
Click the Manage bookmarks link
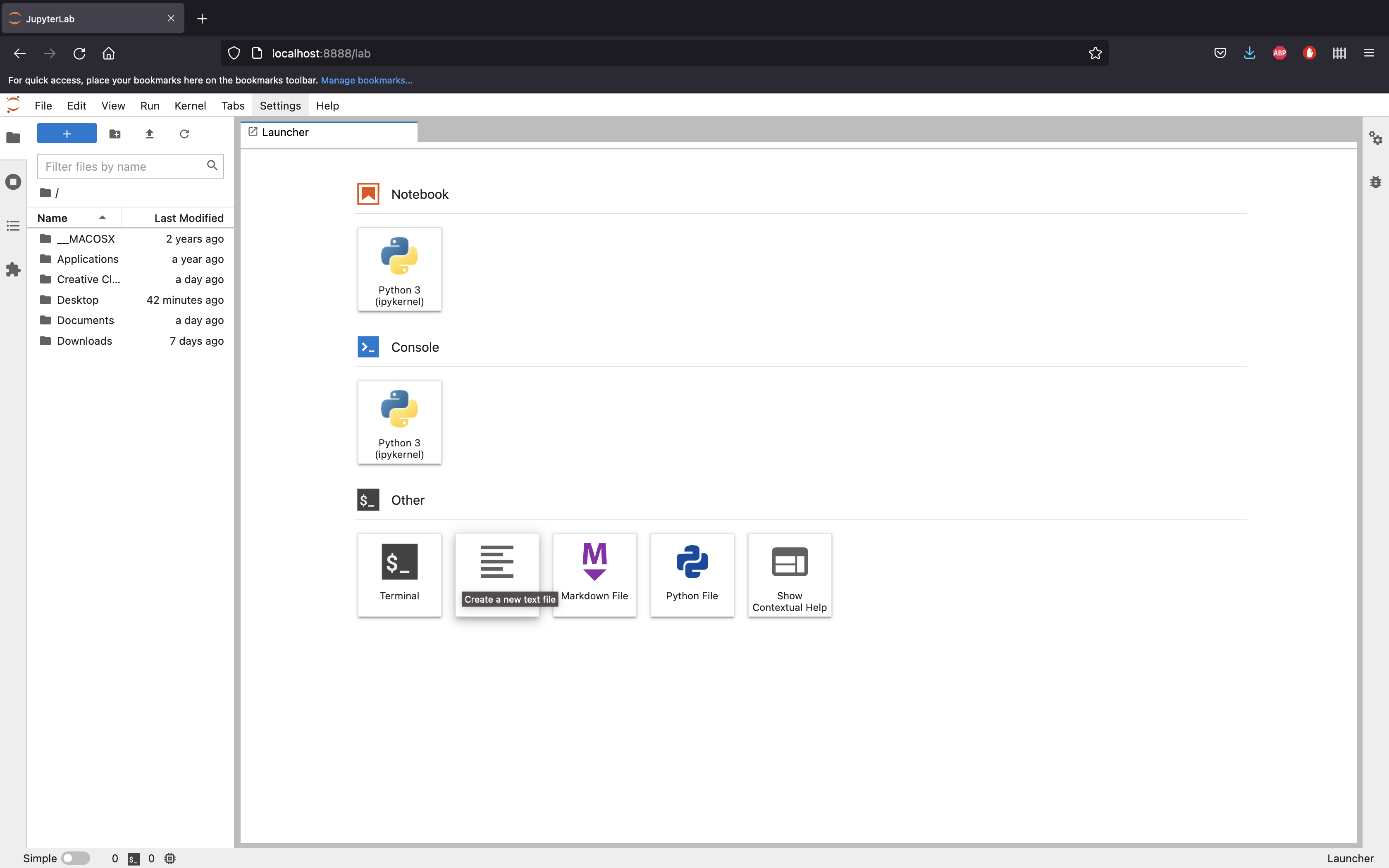tap(366, 80)
